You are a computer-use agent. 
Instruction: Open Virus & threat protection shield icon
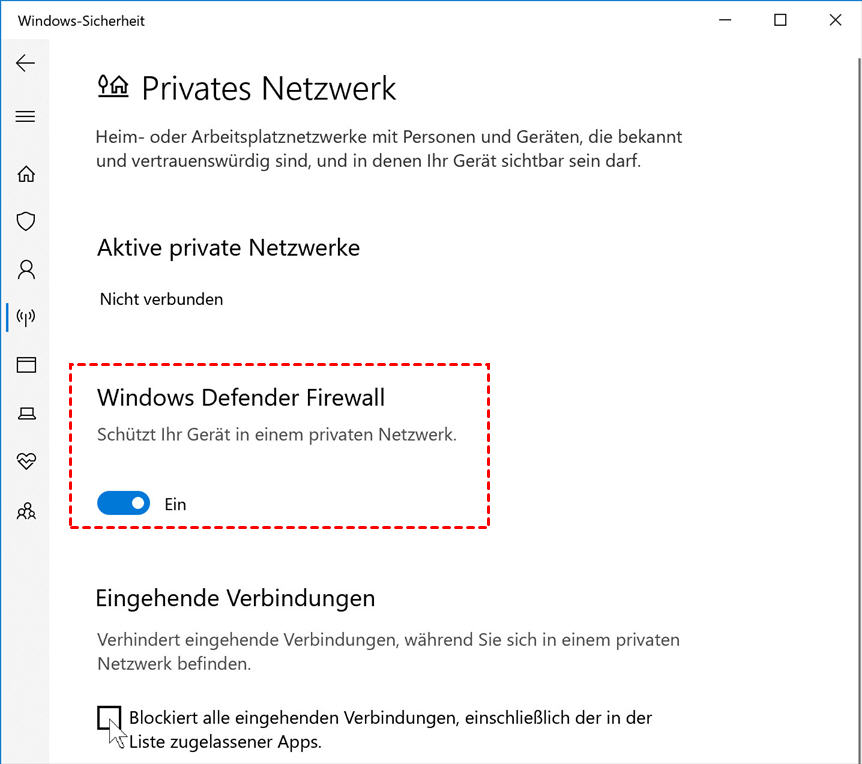[26, 221]
